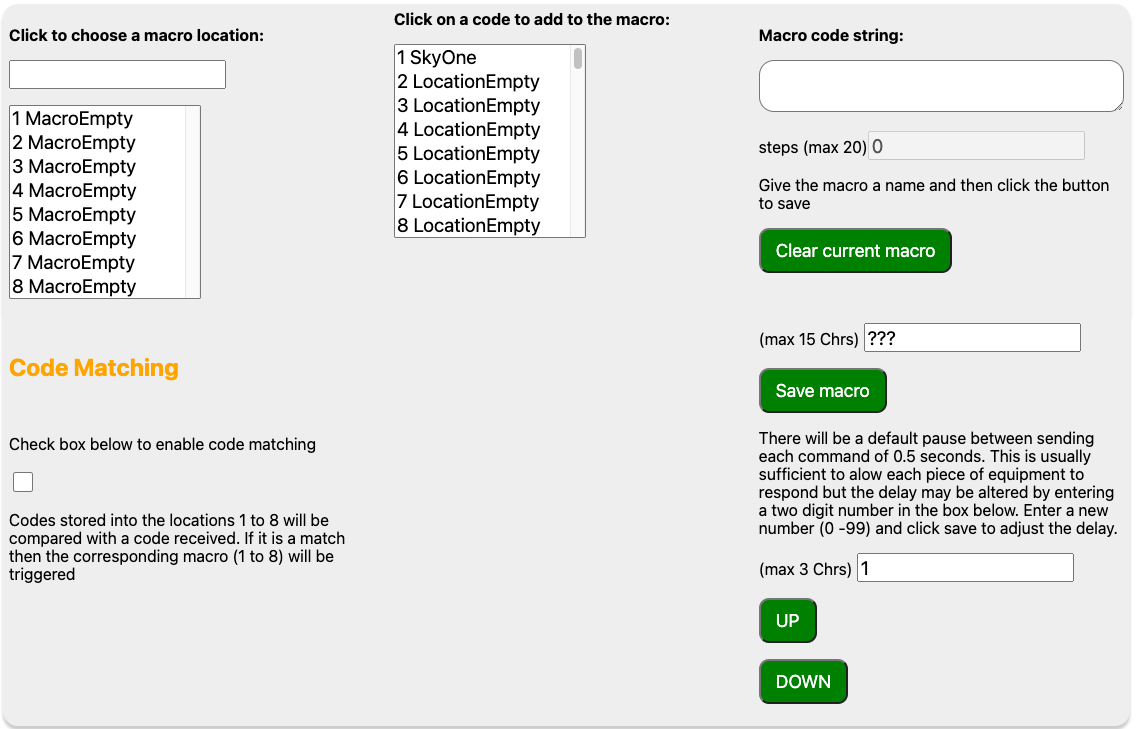Add 2 LocationEmpty code to macro
This screenshot has height=729, width=1140.
[x=468, y=82]
